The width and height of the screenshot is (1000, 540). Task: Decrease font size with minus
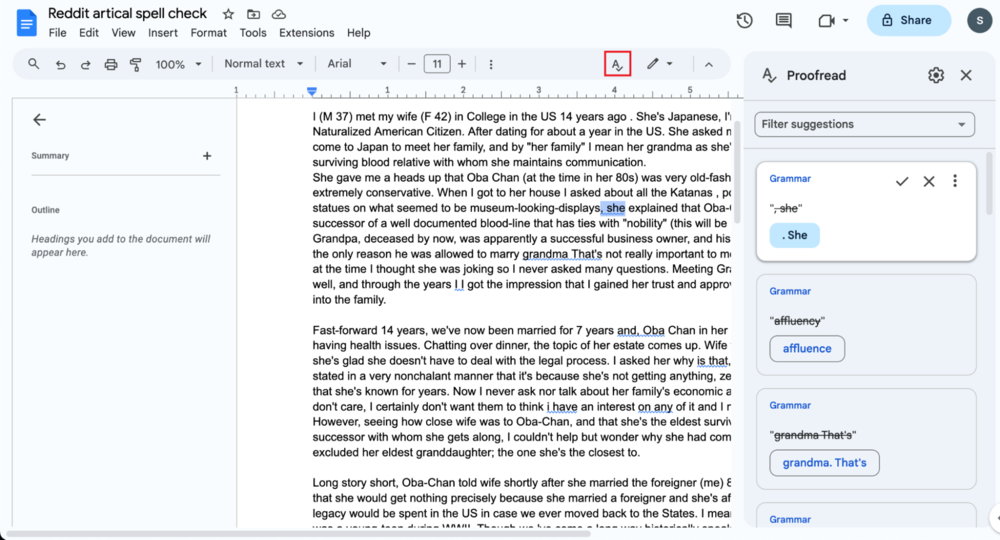[411, 64]
